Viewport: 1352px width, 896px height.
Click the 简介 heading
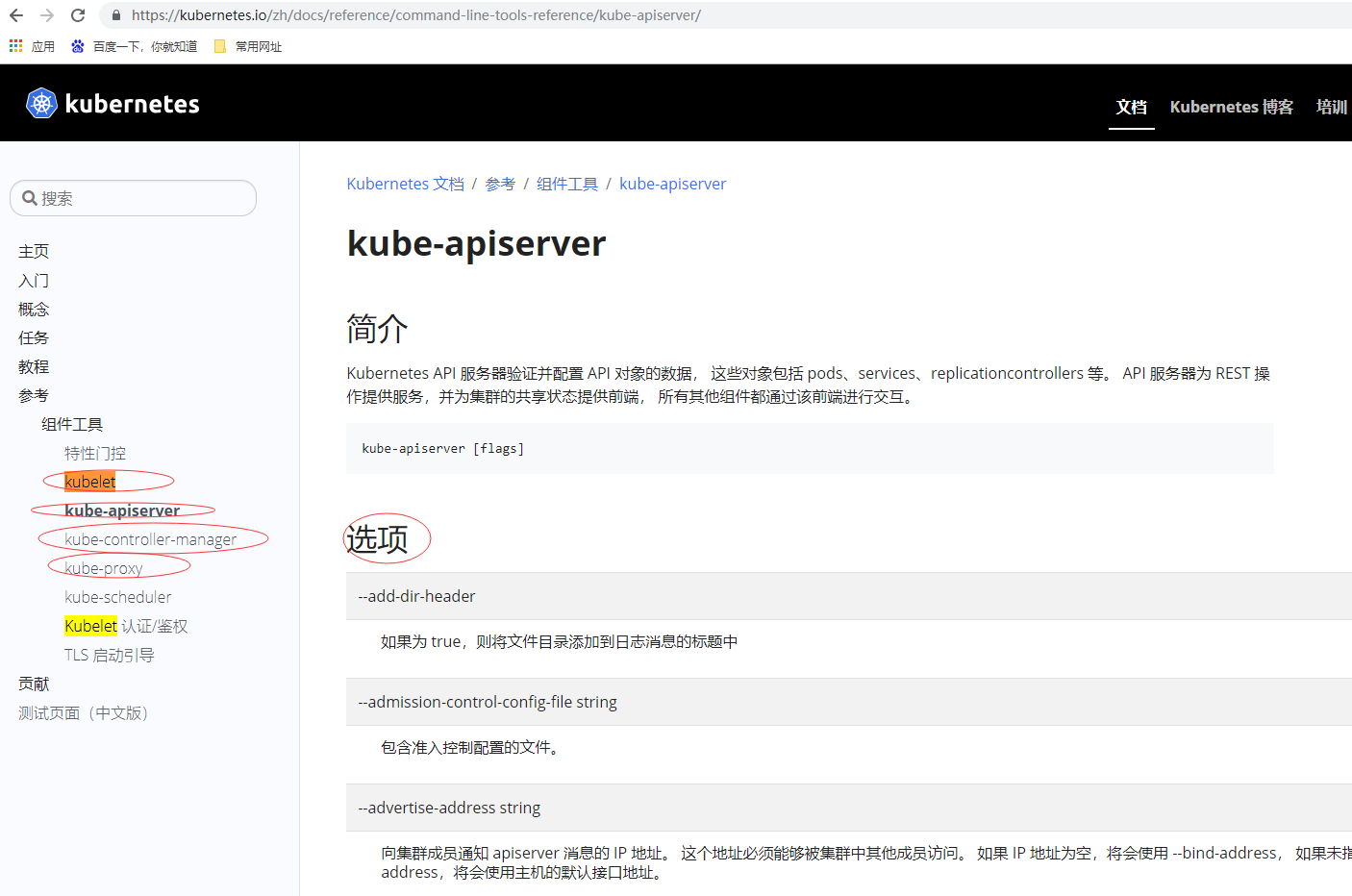click(x=378, y=329)
